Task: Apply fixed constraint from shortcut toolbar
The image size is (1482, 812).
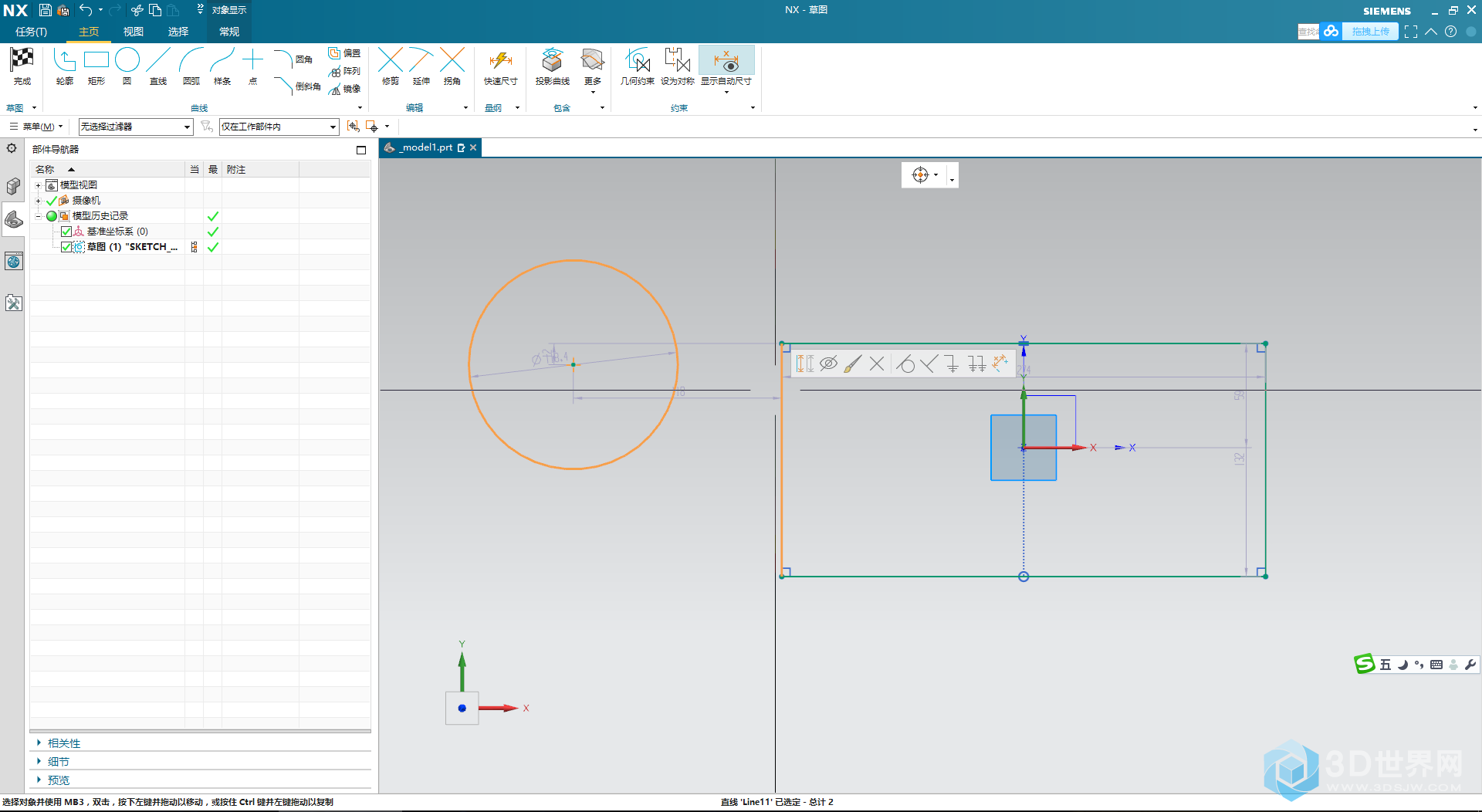Action: [952, 364]
